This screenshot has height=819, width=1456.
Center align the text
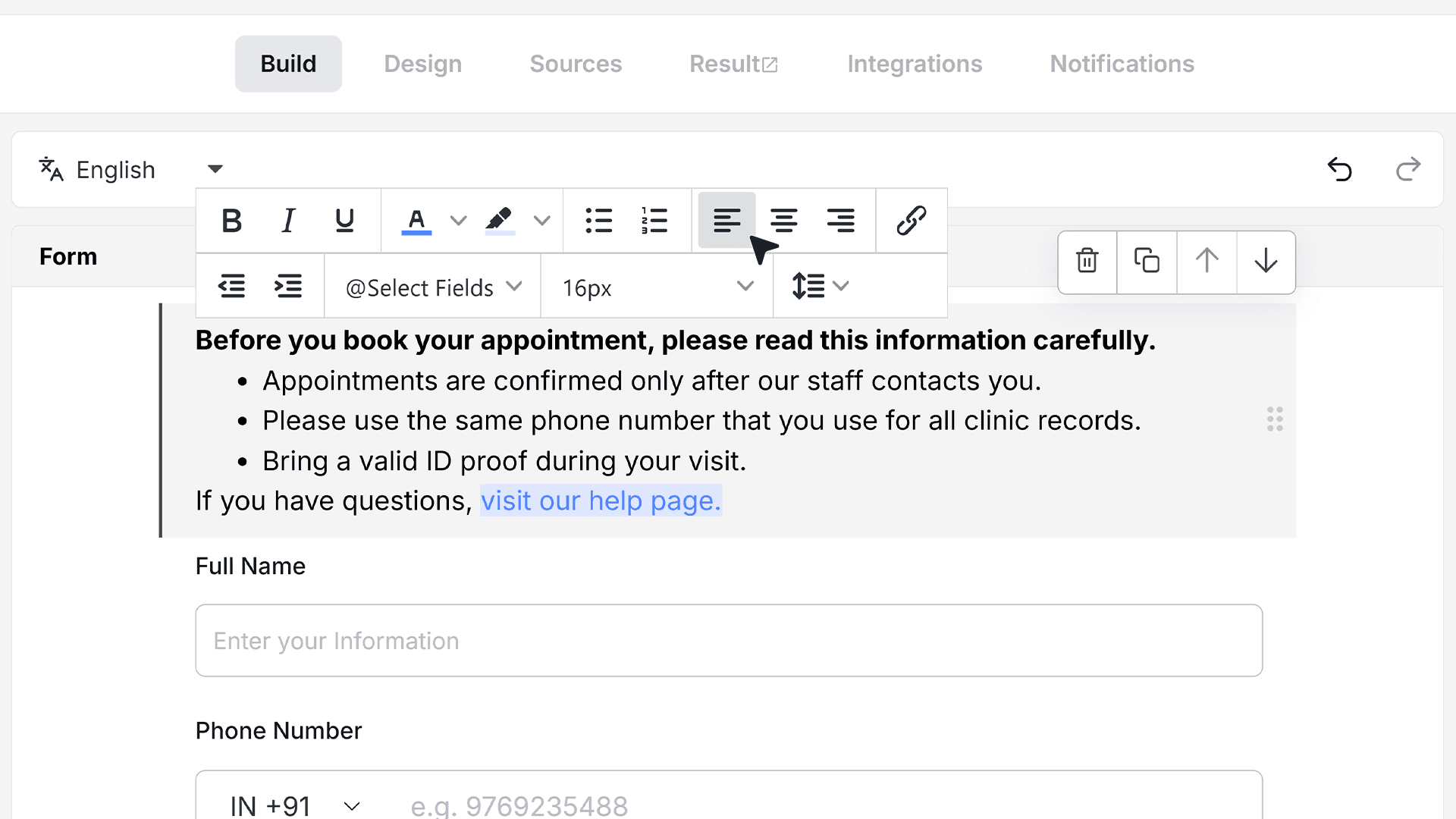[783, 221]
